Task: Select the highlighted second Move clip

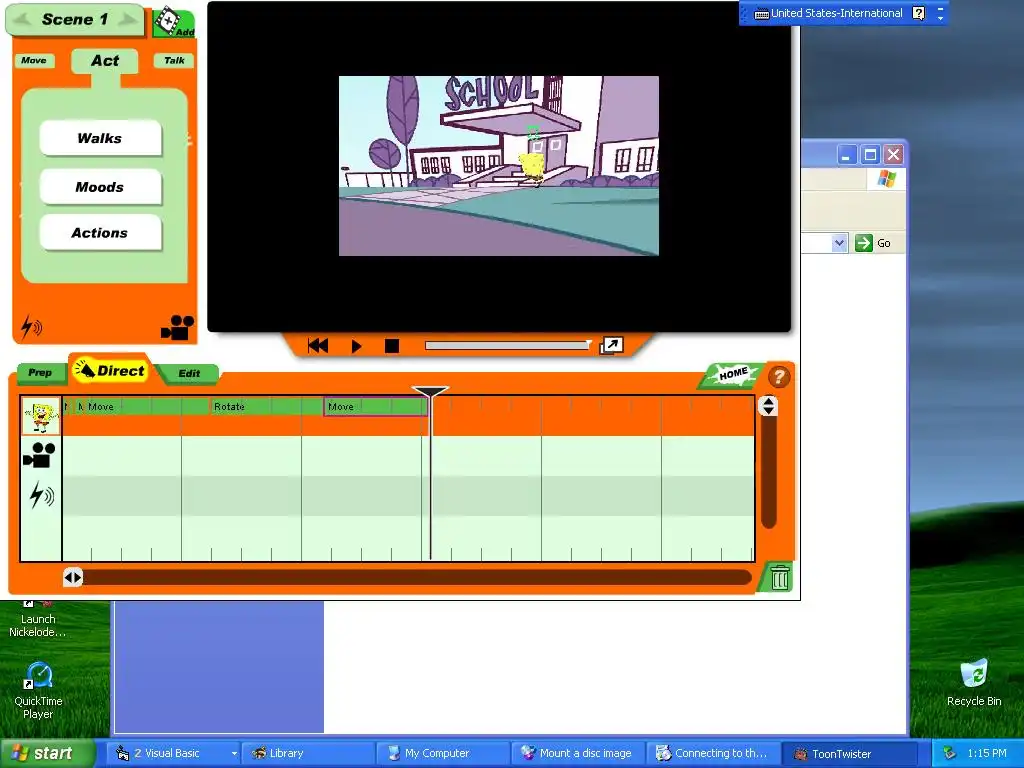Action: click(376, 406)
